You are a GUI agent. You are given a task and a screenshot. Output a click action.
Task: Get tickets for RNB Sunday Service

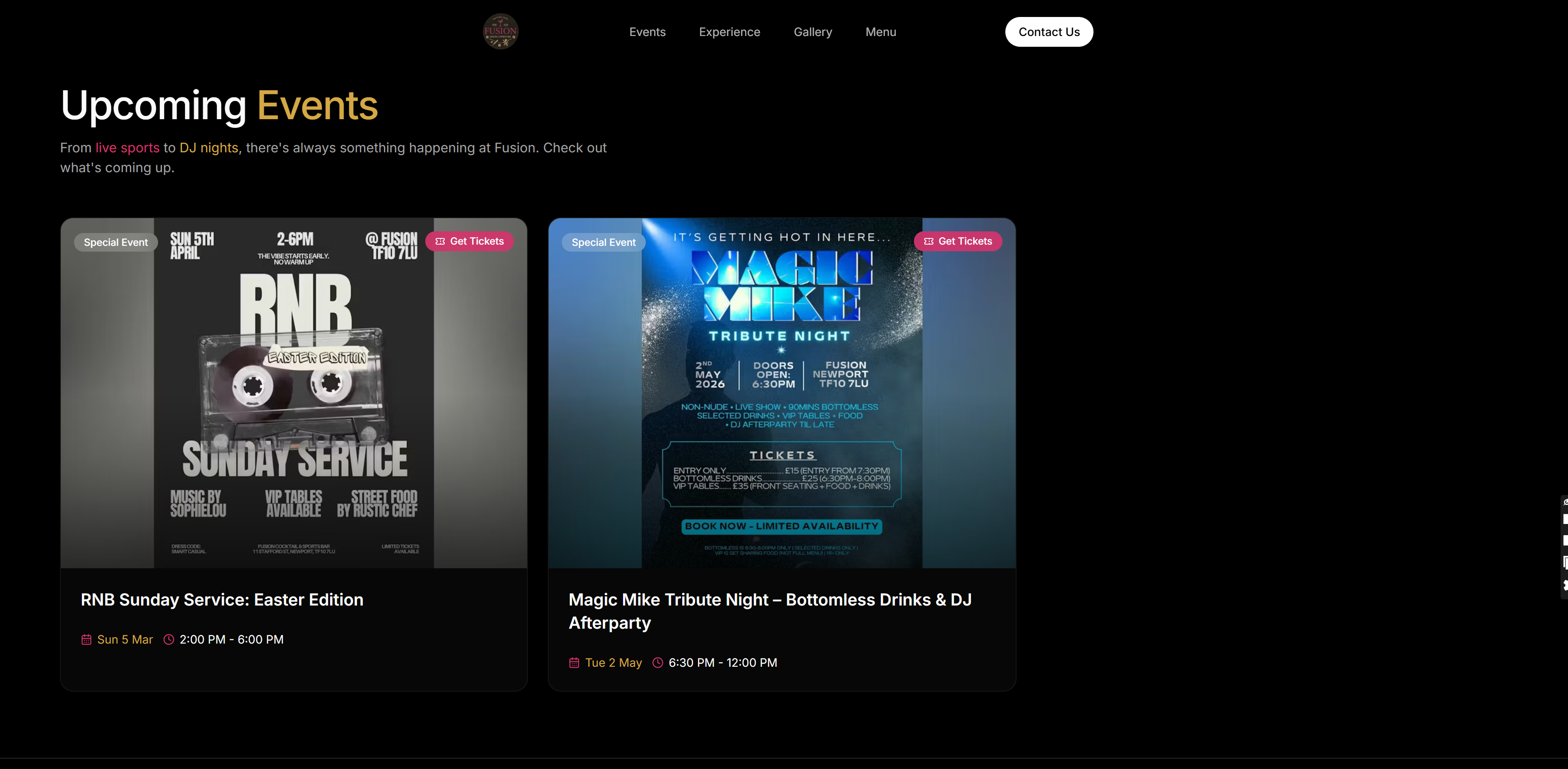tap(469, 241)
